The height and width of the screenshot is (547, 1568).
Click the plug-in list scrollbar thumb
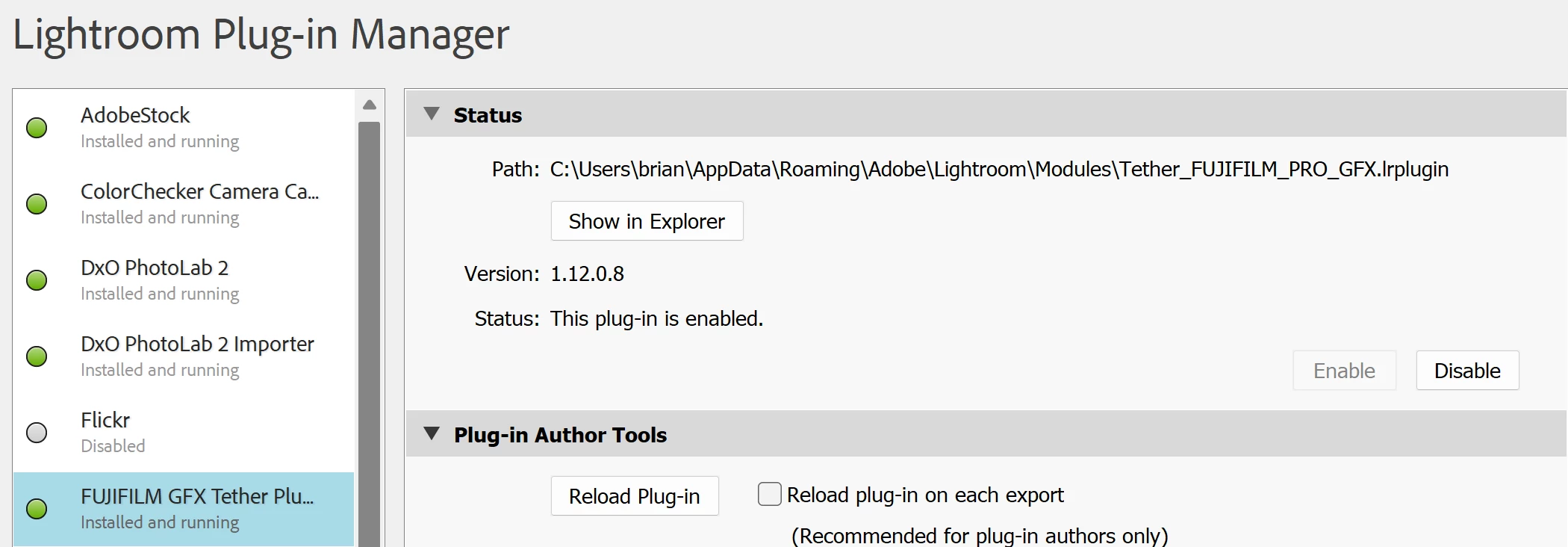pos(370,334)
